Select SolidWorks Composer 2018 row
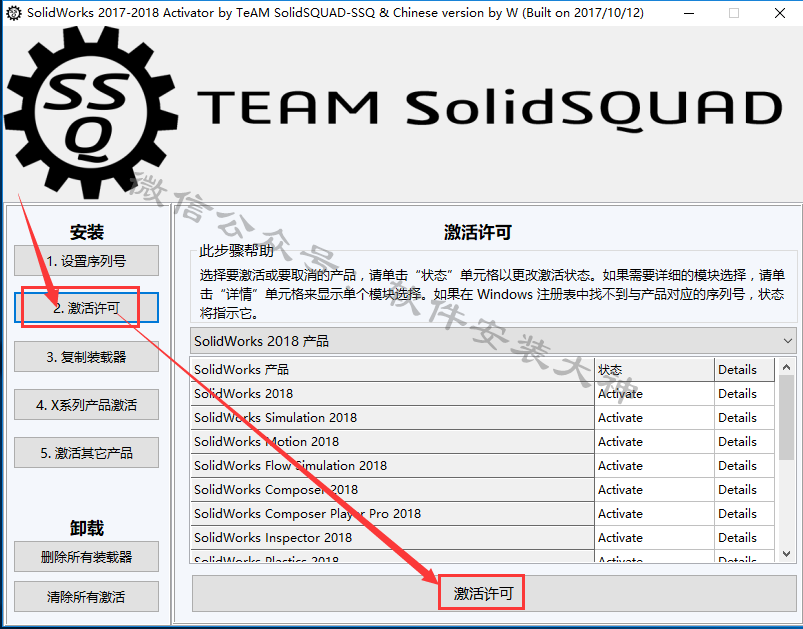Image resolution: width=803 pixels, height=629 pixels. tap(392, 490)
